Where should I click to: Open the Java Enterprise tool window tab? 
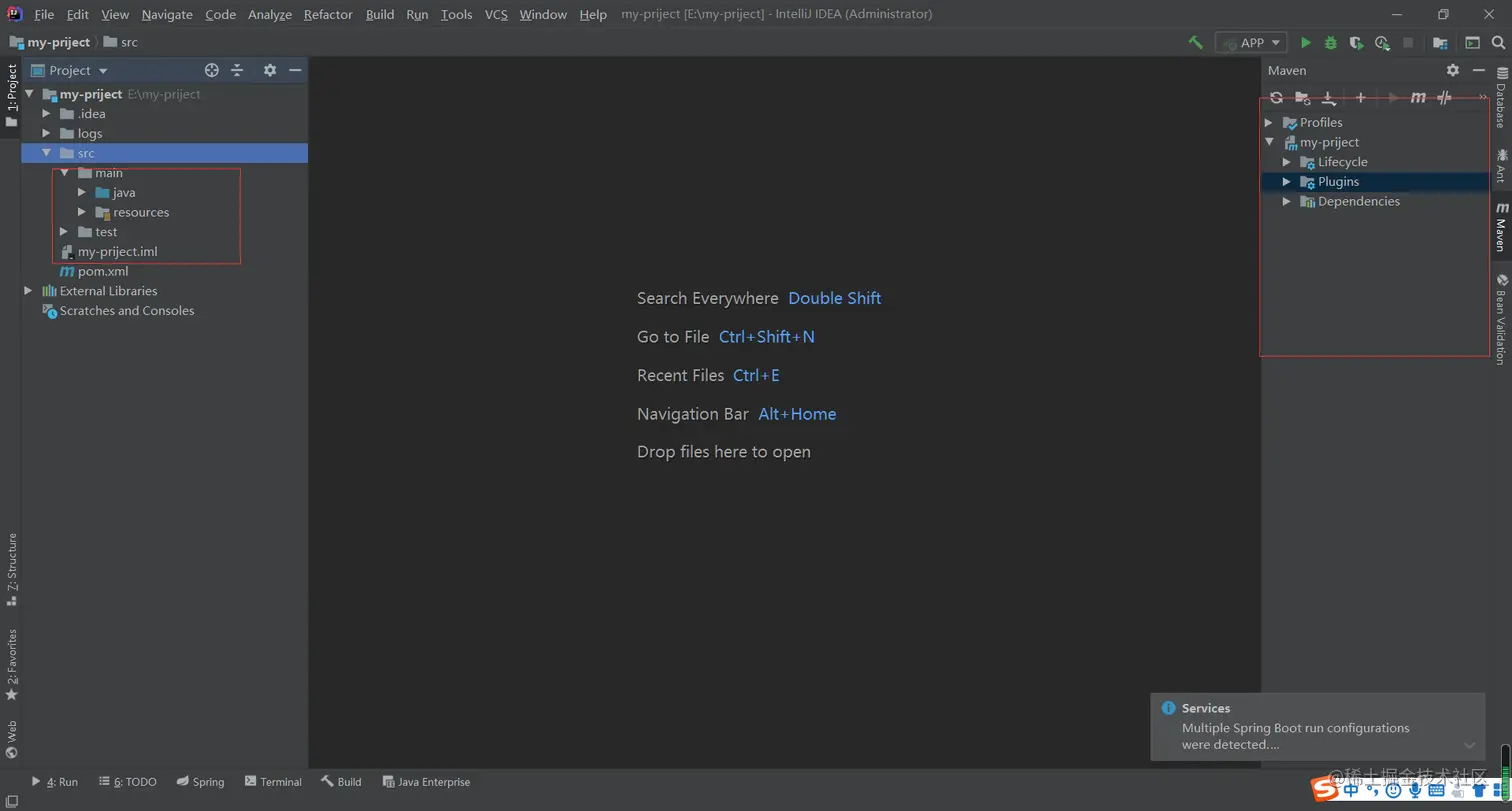pos(425,782)
